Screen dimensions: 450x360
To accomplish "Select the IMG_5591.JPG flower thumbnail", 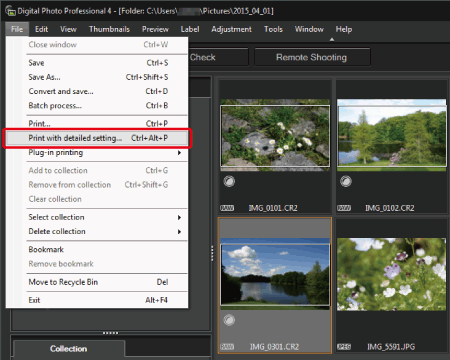I will (391, 274).
